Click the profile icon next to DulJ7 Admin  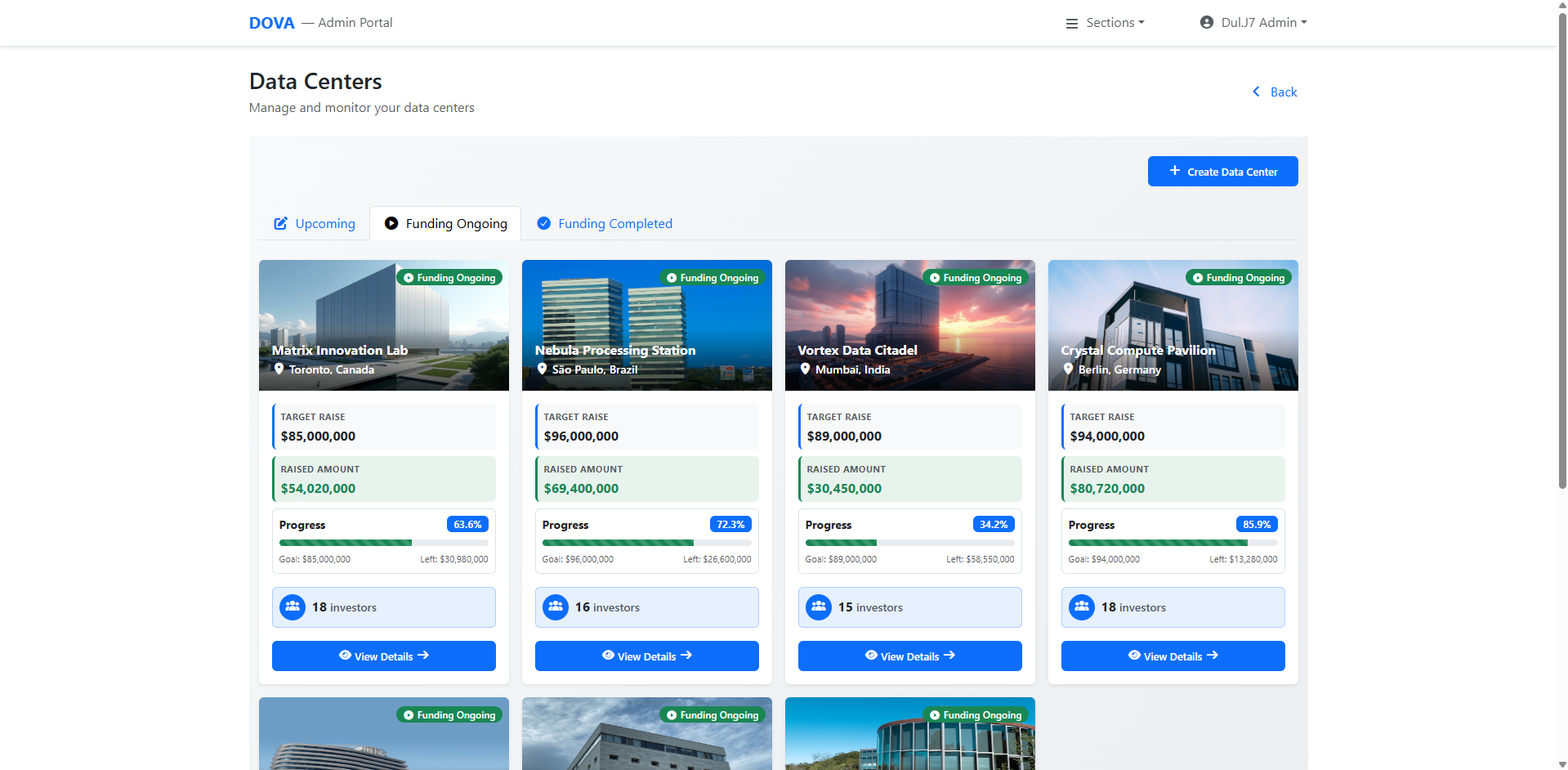[1206, 22]
